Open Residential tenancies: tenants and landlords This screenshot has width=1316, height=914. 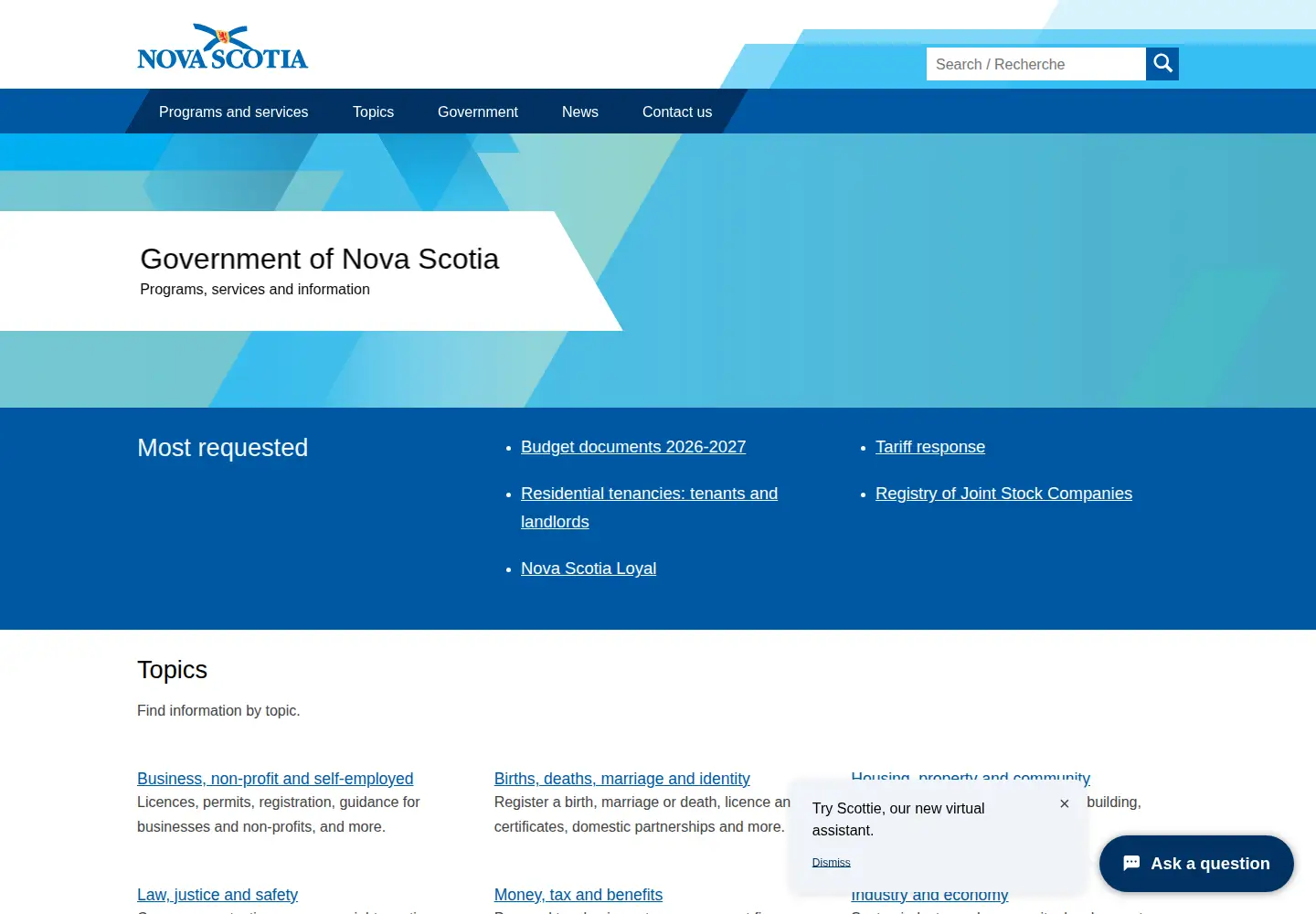click(649, 507)
